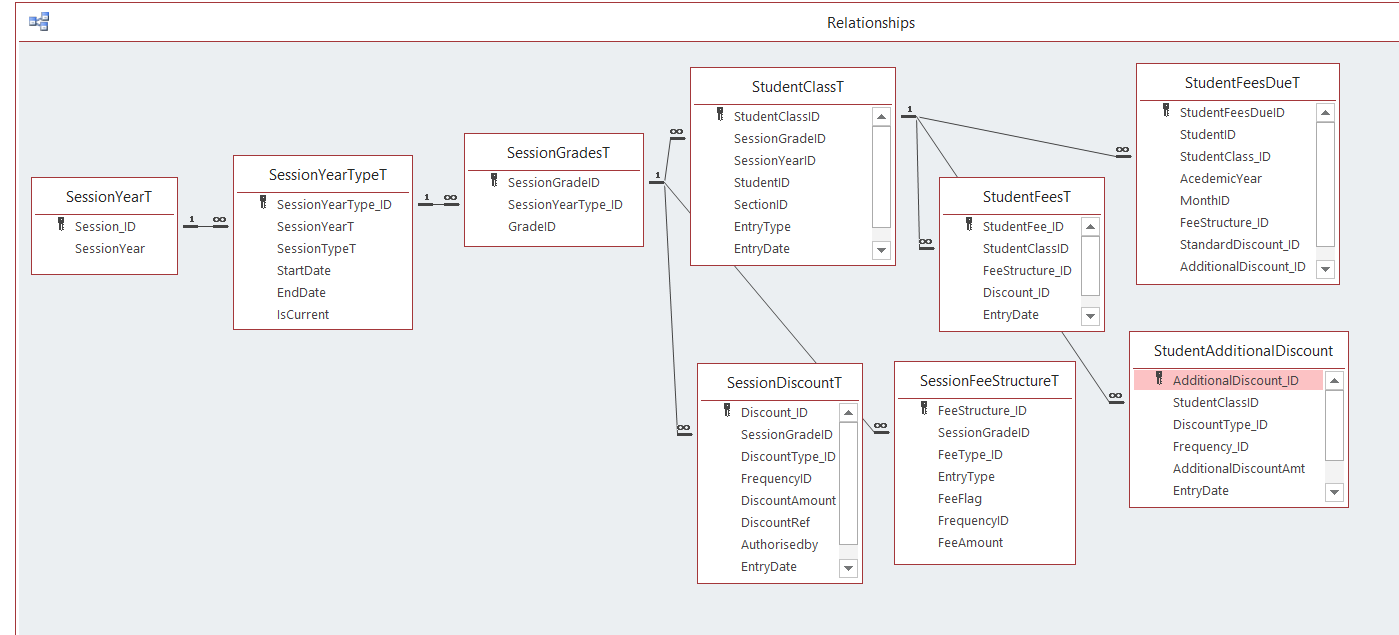Click the key icon beside StudentClassID in StudentClassT
Image resolution: width=1399 pixels, height=635 pixels.
[x=720, y=115]
